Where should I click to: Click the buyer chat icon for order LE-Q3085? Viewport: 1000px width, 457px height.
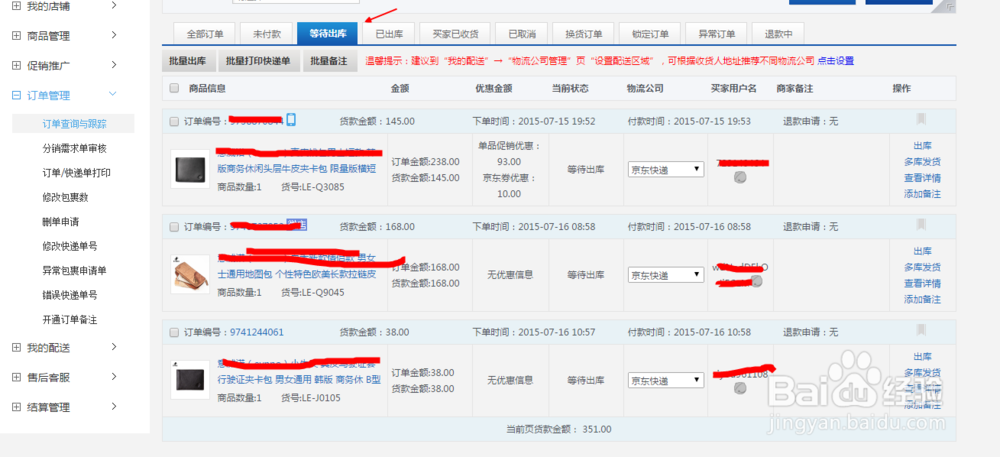pos(740,177)
